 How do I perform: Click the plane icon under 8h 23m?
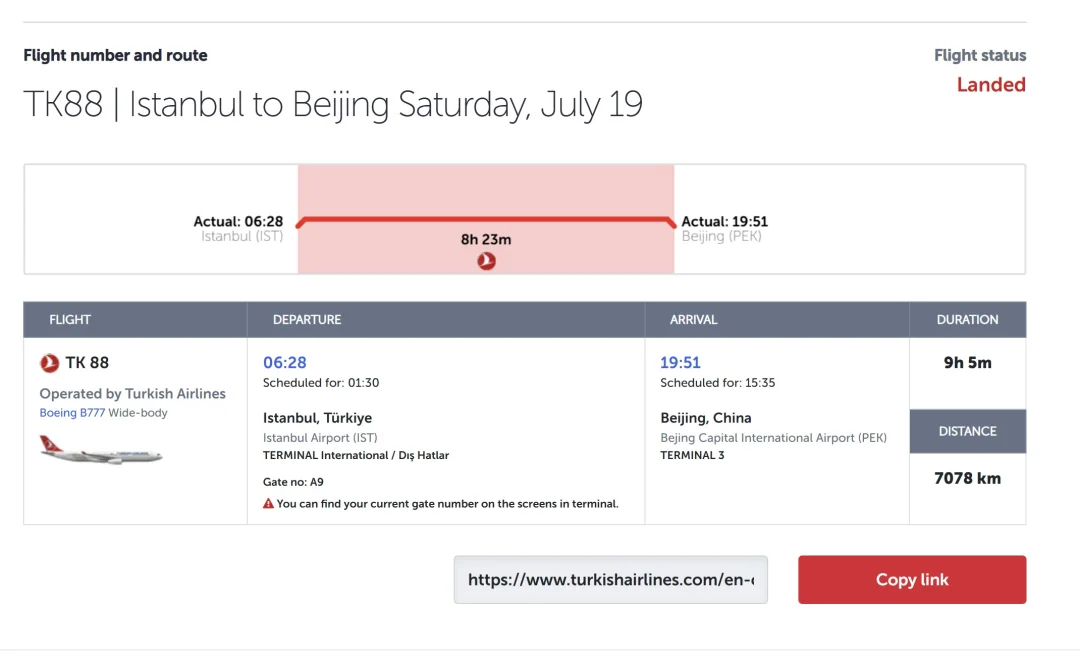(486, 261)
